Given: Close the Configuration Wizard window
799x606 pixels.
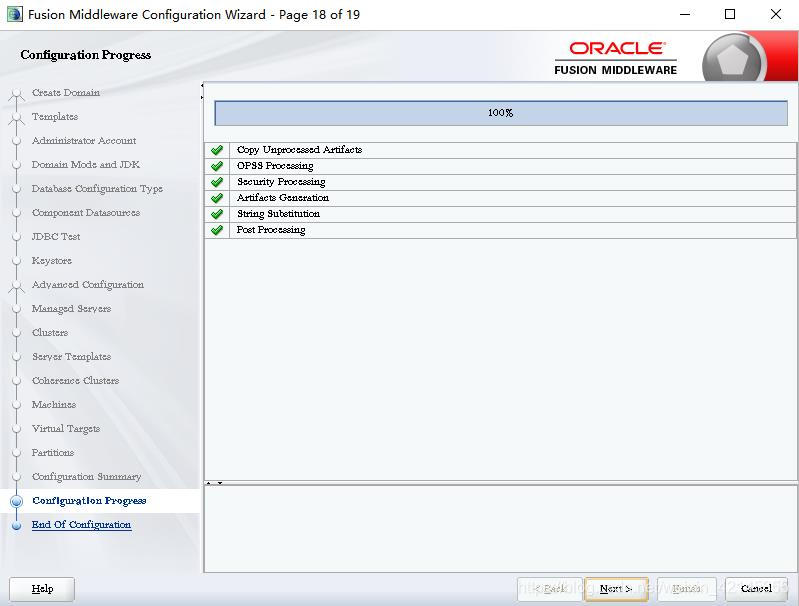Looking at the screenshot, I should pos(776,14).
